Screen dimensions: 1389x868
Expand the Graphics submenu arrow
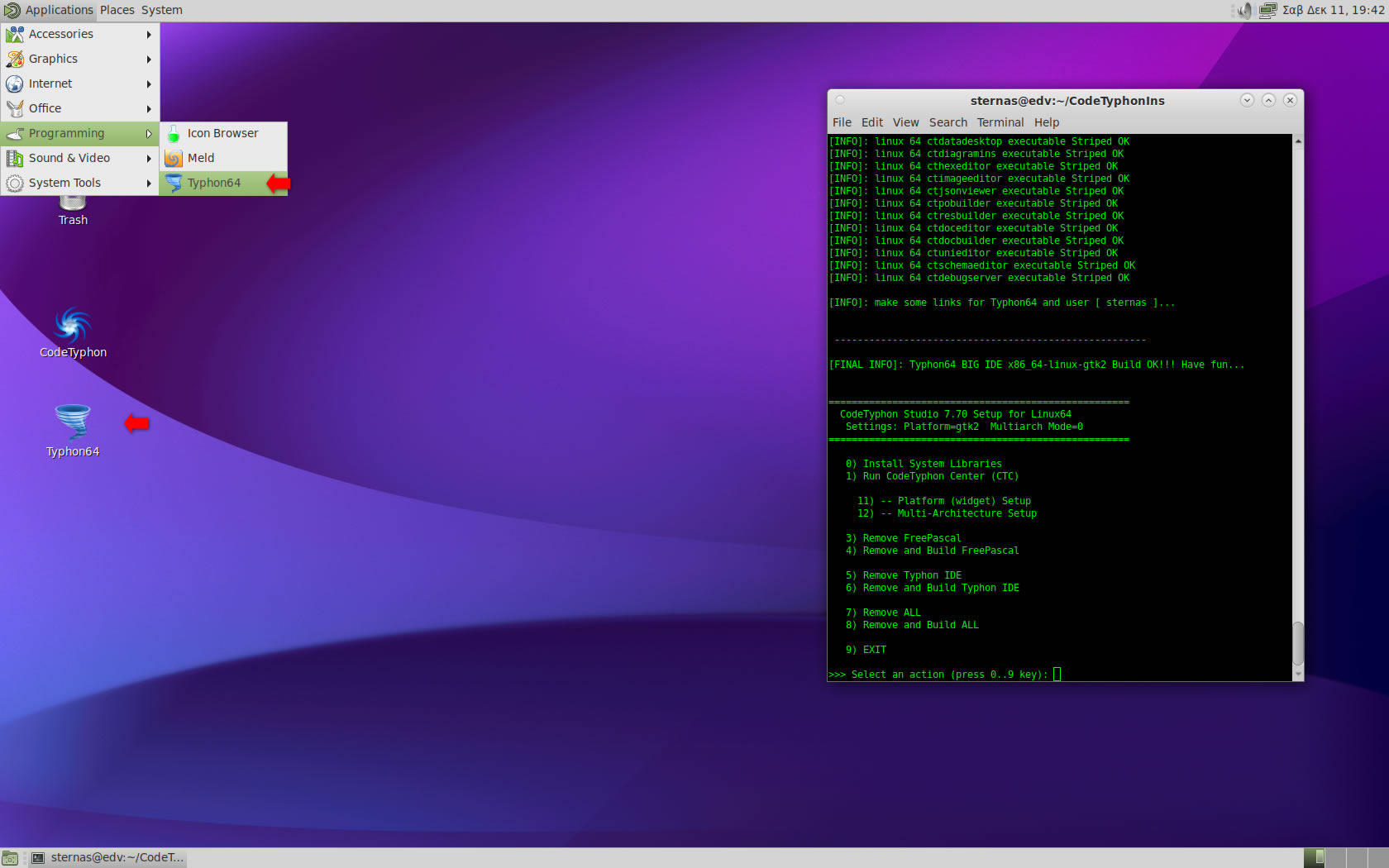(x=149, y=59)
